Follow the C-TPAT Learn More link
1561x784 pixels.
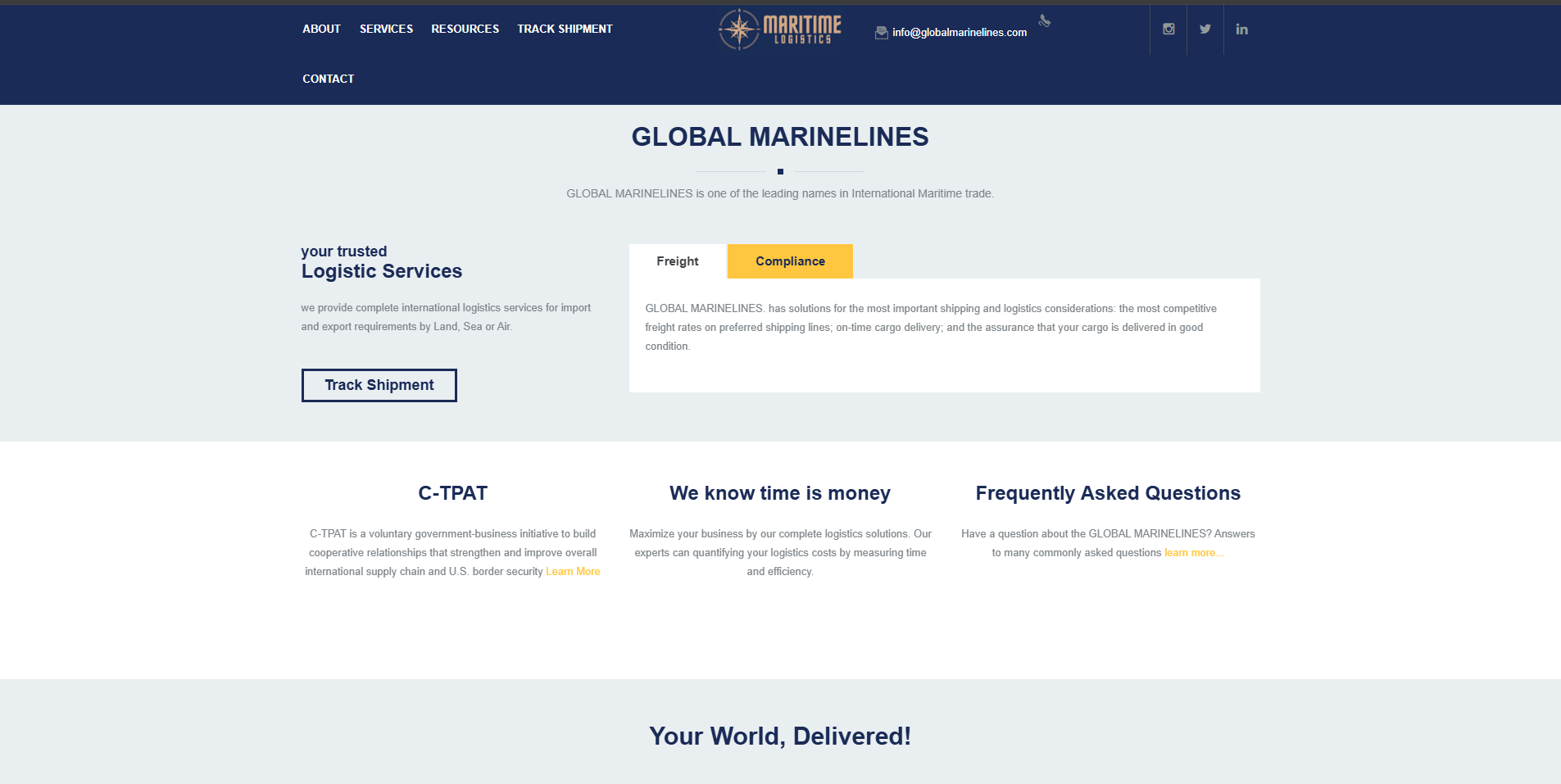tap(573, 572)
